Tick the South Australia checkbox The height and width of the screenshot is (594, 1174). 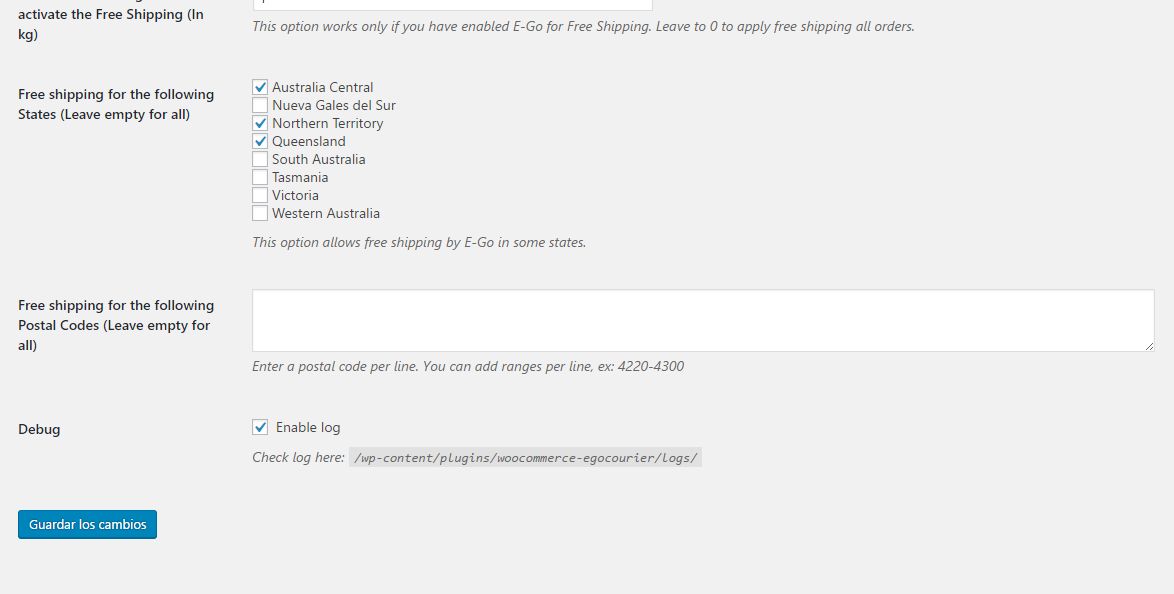(260, 160)
